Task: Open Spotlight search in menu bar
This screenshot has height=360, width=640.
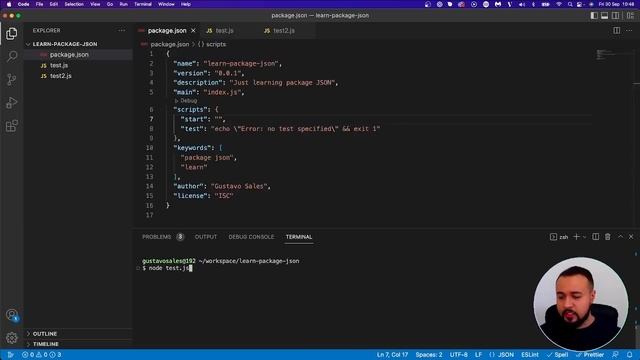Action: tap(570, 4)
